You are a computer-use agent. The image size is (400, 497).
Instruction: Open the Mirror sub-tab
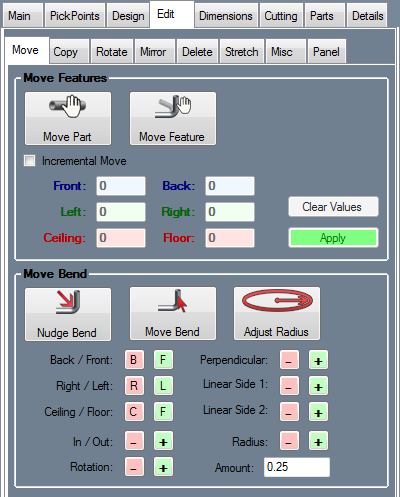coord(154,51)
